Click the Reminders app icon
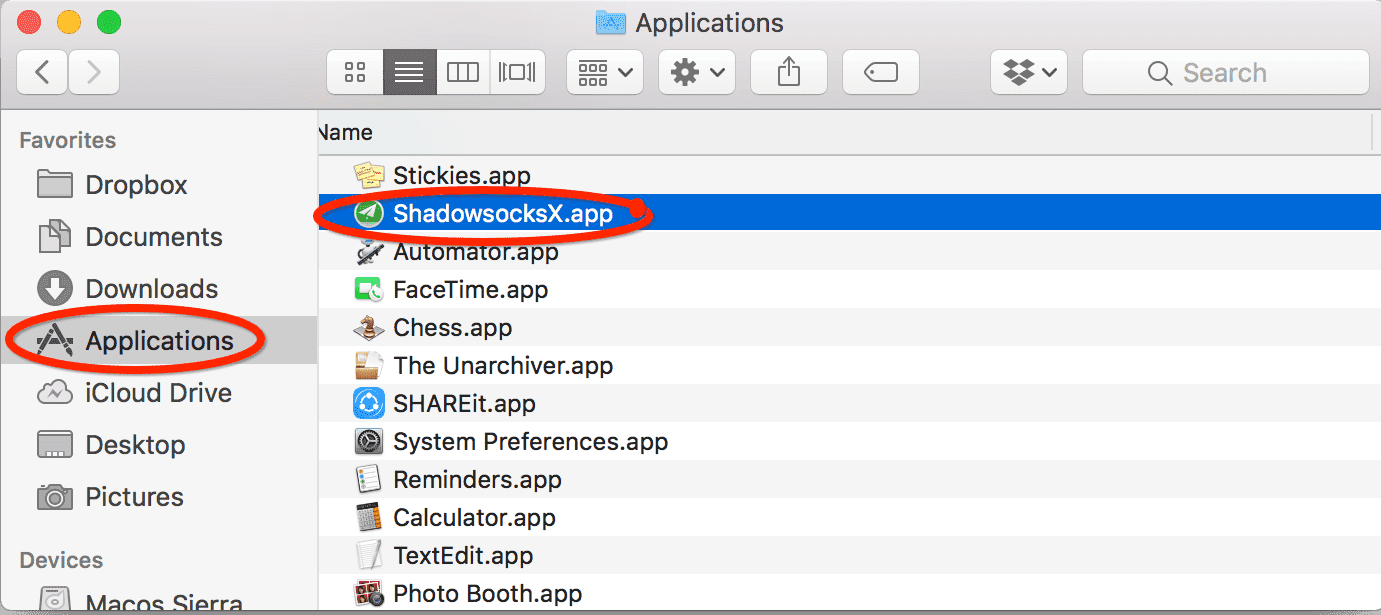 (x=370, y=480)
